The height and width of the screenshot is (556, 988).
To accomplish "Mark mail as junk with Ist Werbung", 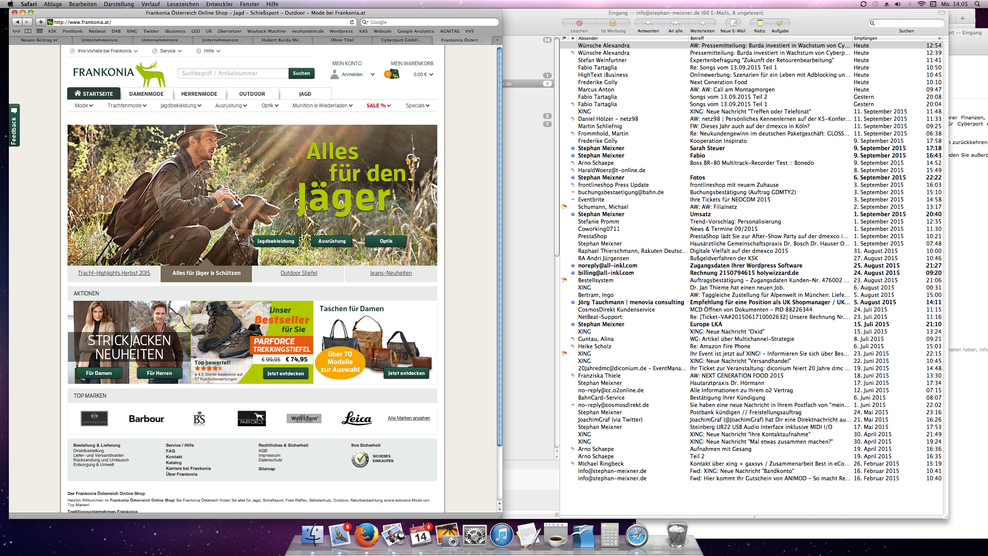I will tap(612, 23).
